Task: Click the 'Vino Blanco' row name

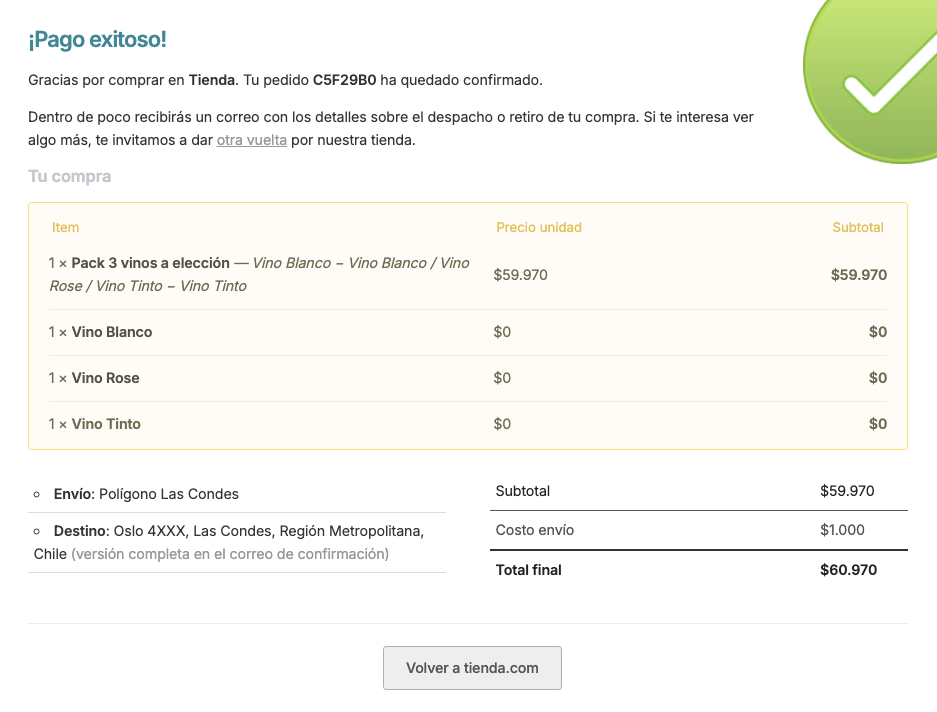Action: coord(112,332)
